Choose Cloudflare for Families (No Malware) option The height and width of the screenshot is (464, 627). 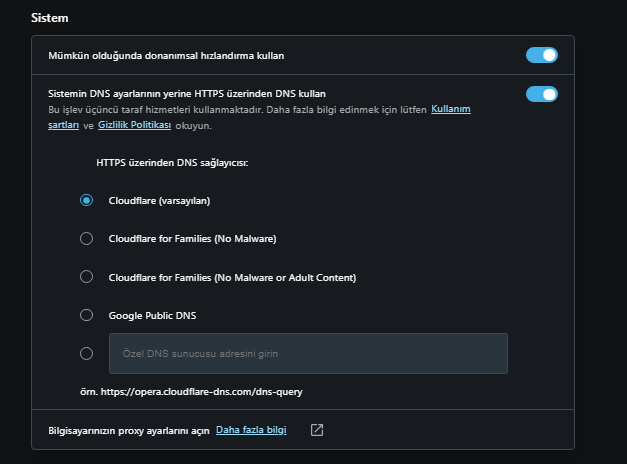(x=86, y=238)
